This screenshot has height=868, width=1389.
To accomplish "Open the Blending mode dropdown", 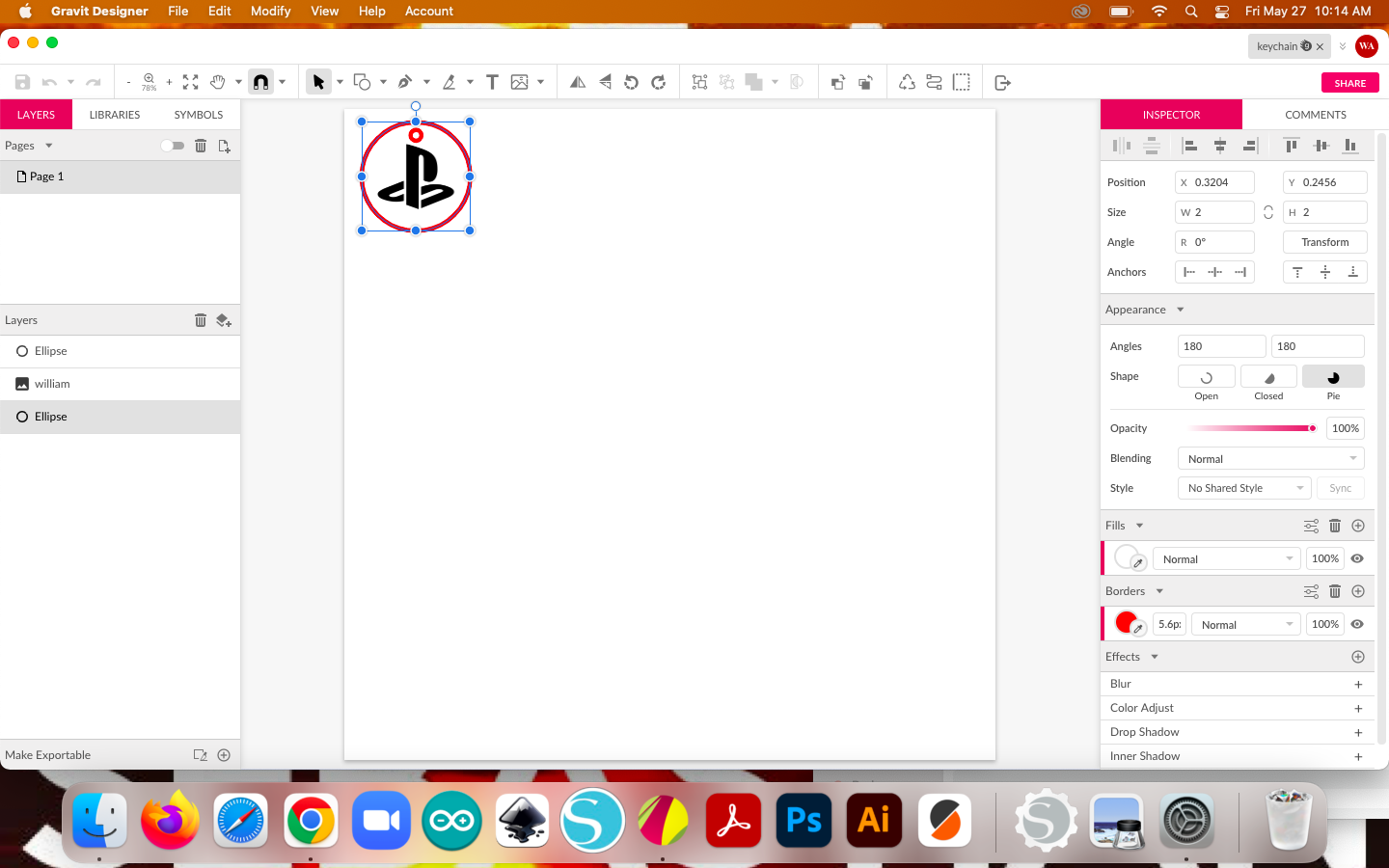I will coord(1271,459).
